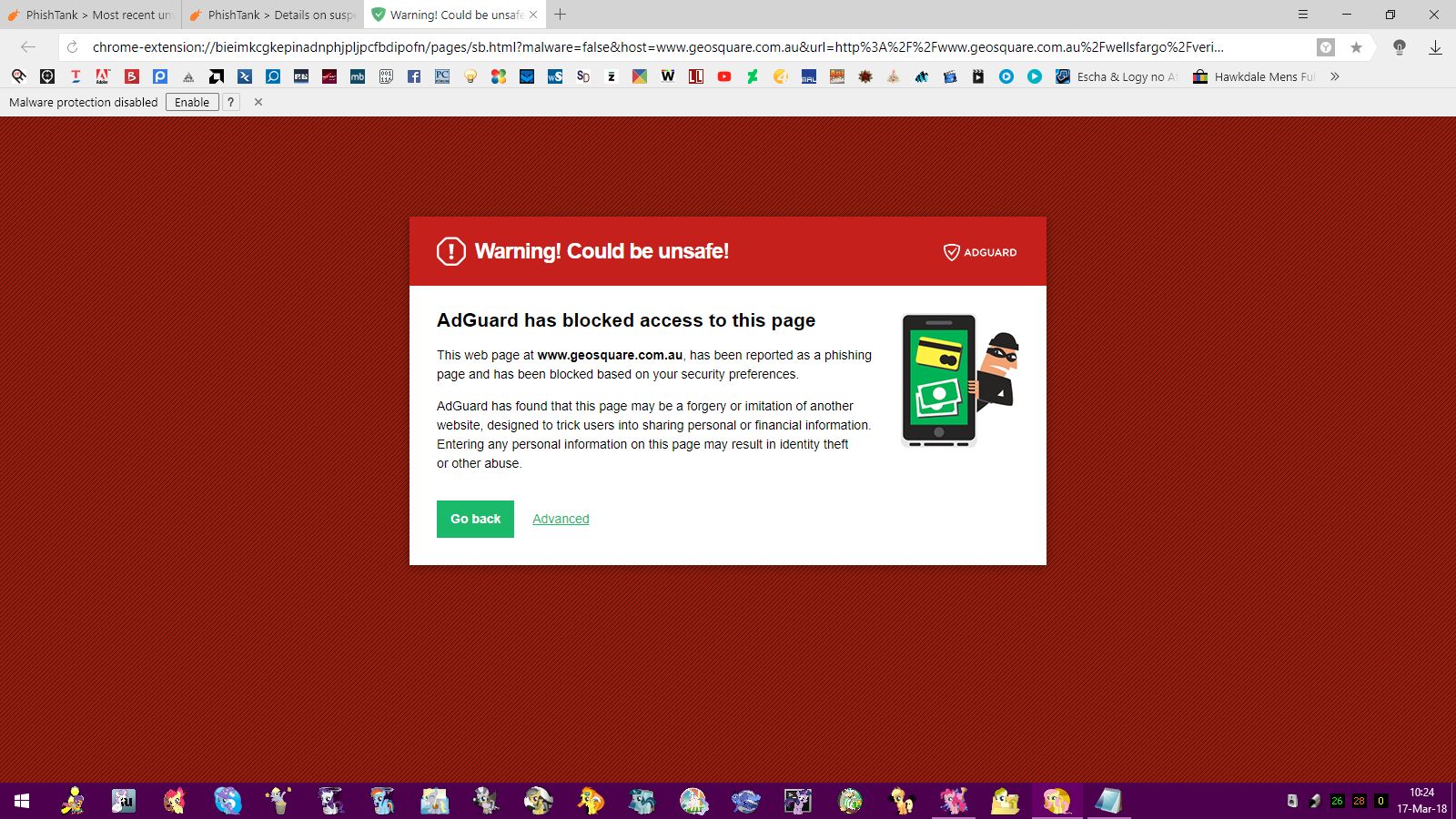Screen dimensions: 1456x819
Task: Open the AMD bookmark icon
Action: click(217, 76)
